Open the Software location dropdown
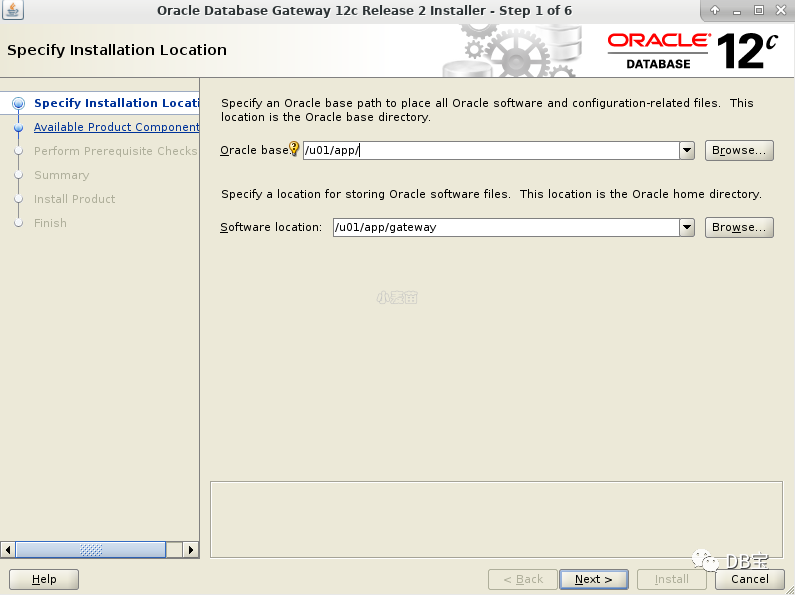Screen dimensions: 795x595 click(686, 228)
